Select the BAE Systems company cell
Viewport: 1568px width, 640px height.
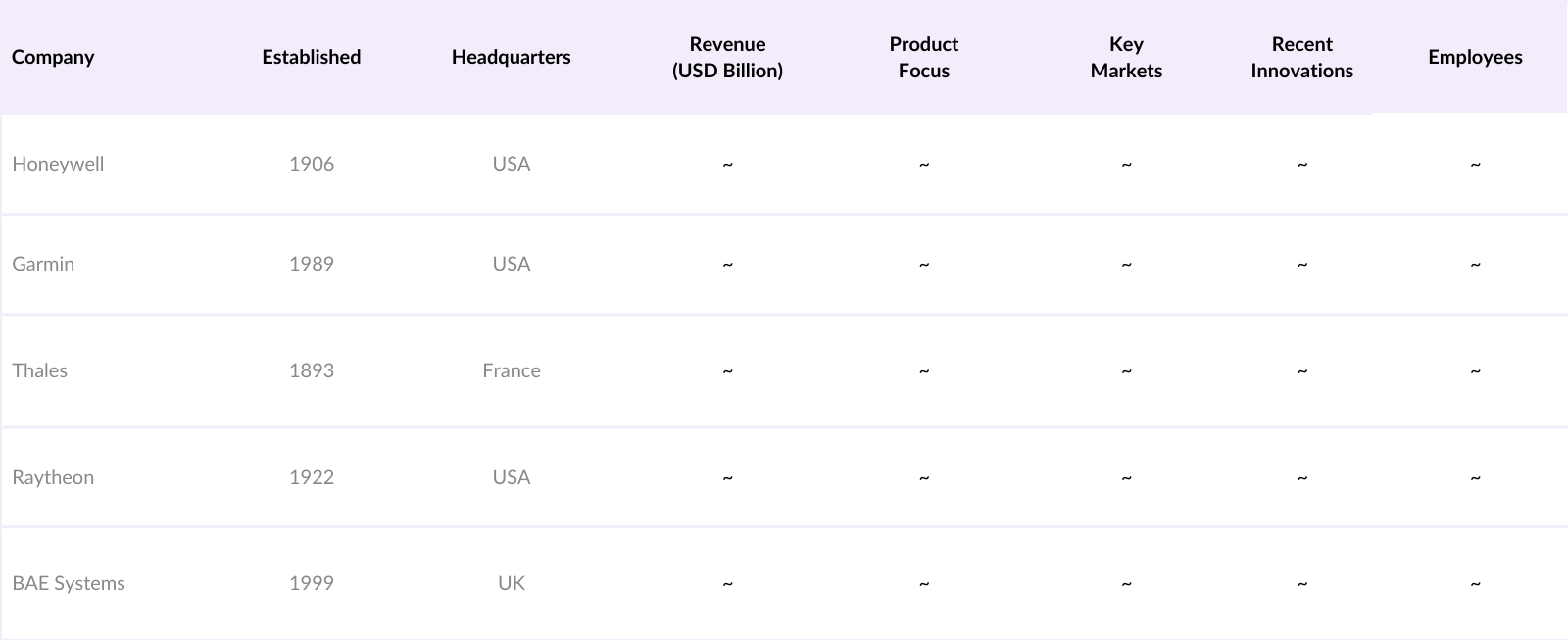point(69,583)
